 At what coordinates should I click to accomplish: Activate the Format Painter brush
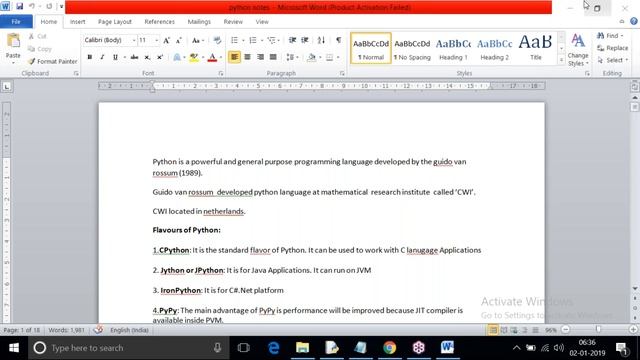(52, 61)
